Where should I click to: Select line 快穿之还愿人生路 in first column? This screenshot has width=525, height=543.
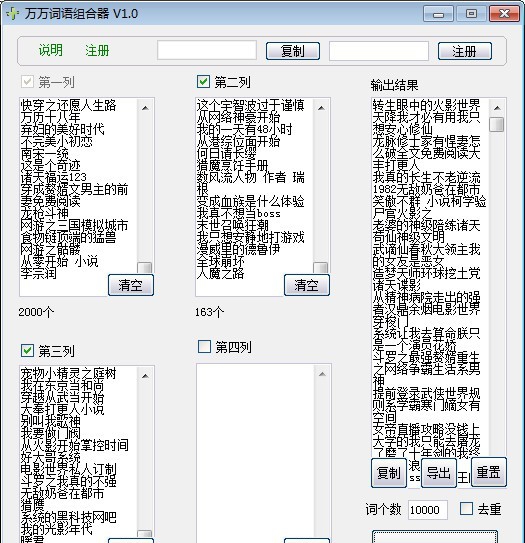point(68,105)
